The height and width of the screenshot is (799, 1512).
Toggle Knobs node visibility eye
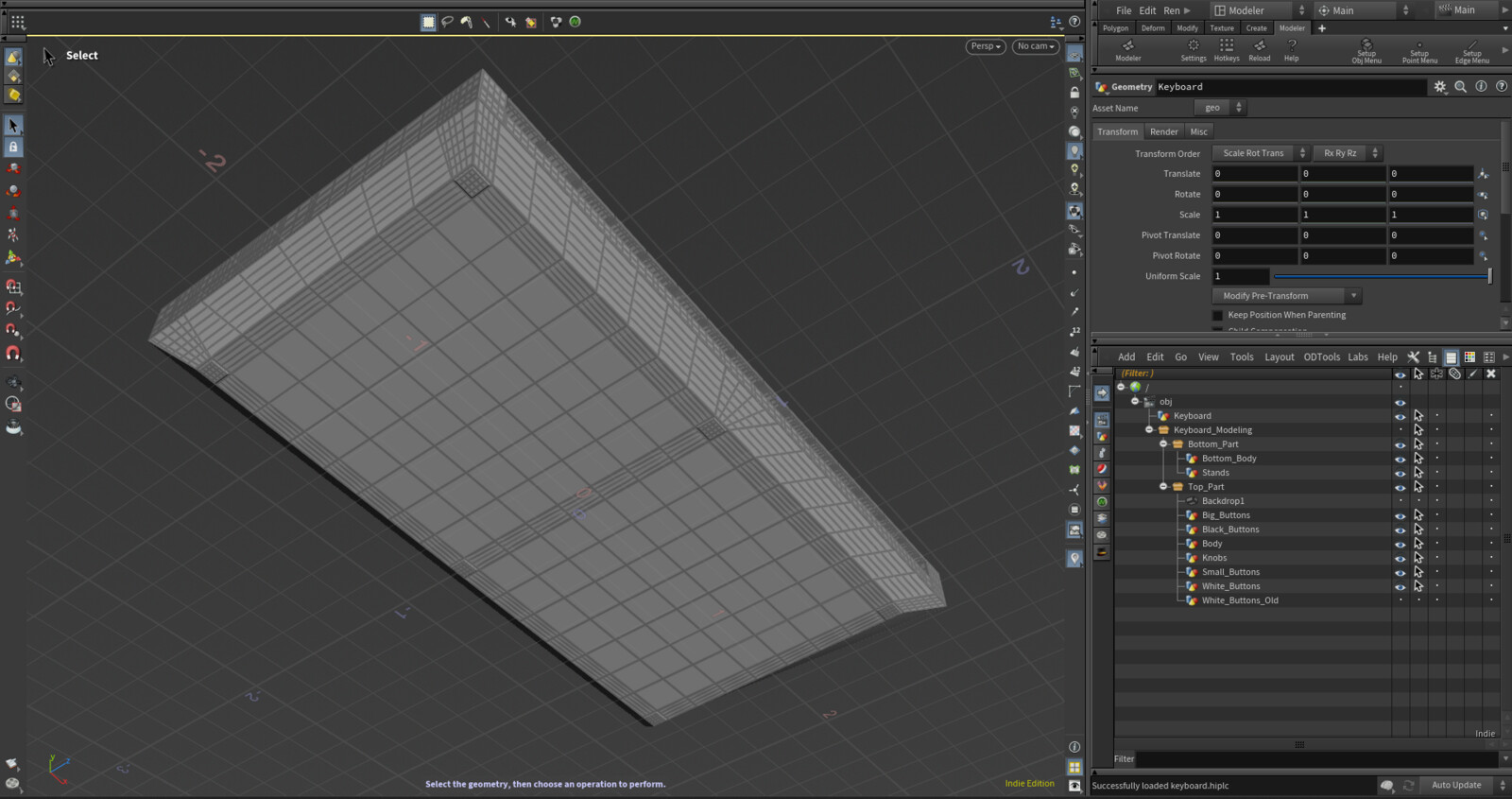pos(1400,558)
